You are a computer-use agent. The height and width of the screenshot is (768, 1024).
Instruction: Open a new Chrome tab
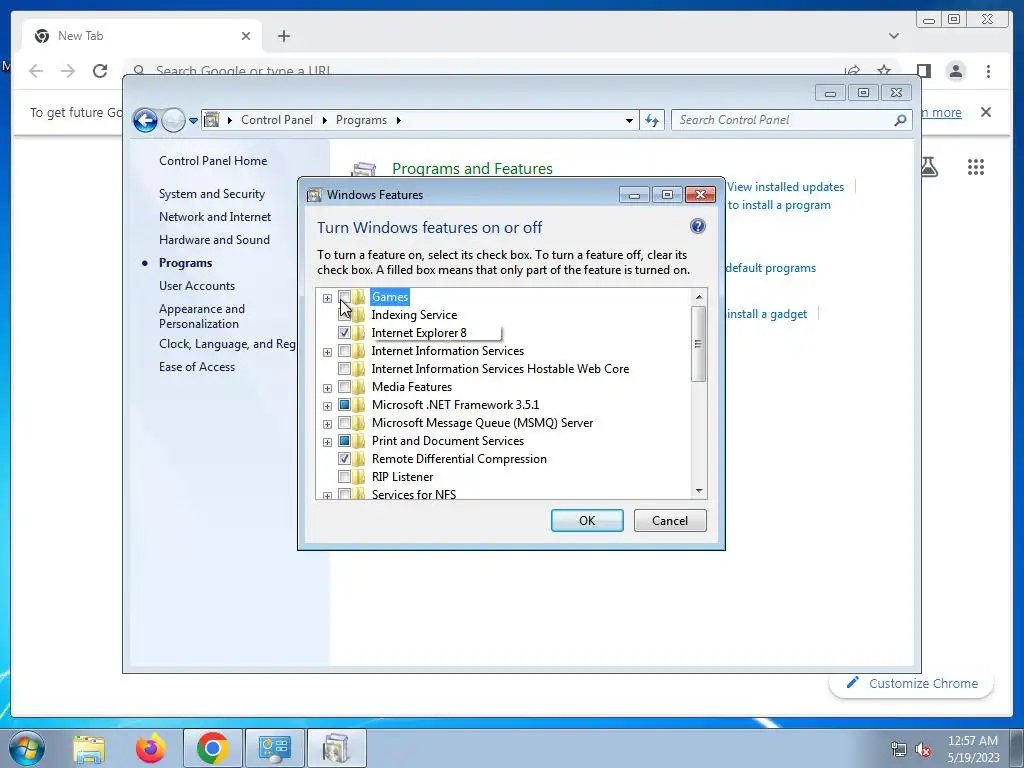tap(283, 36)
